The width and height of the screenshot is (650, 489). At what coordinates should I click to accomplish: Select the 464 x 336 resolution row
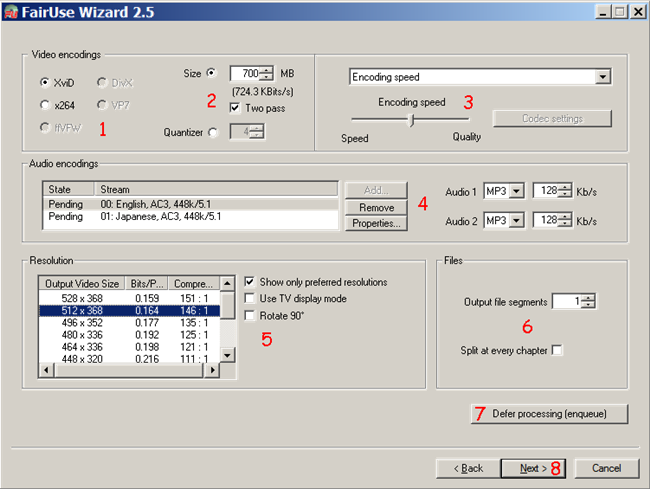pyautogui.click(x=129, y=346)
